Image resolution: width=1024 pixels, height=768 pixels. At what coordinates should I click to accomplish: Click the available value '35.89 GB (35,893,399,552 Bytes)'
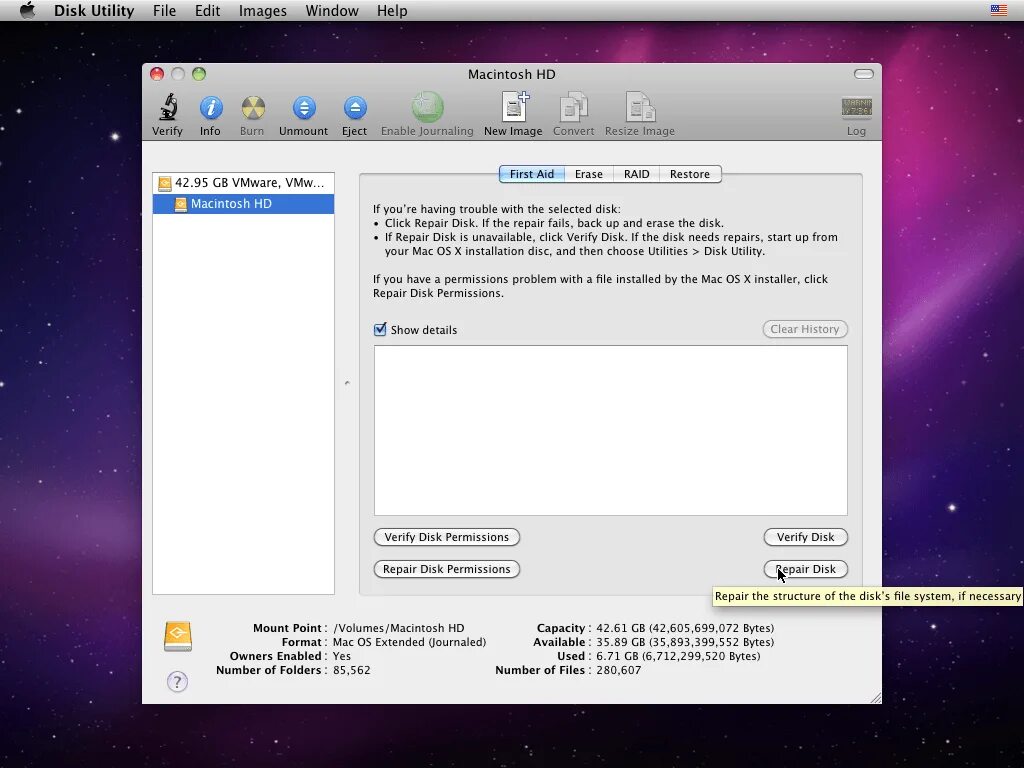pos(685,642)
